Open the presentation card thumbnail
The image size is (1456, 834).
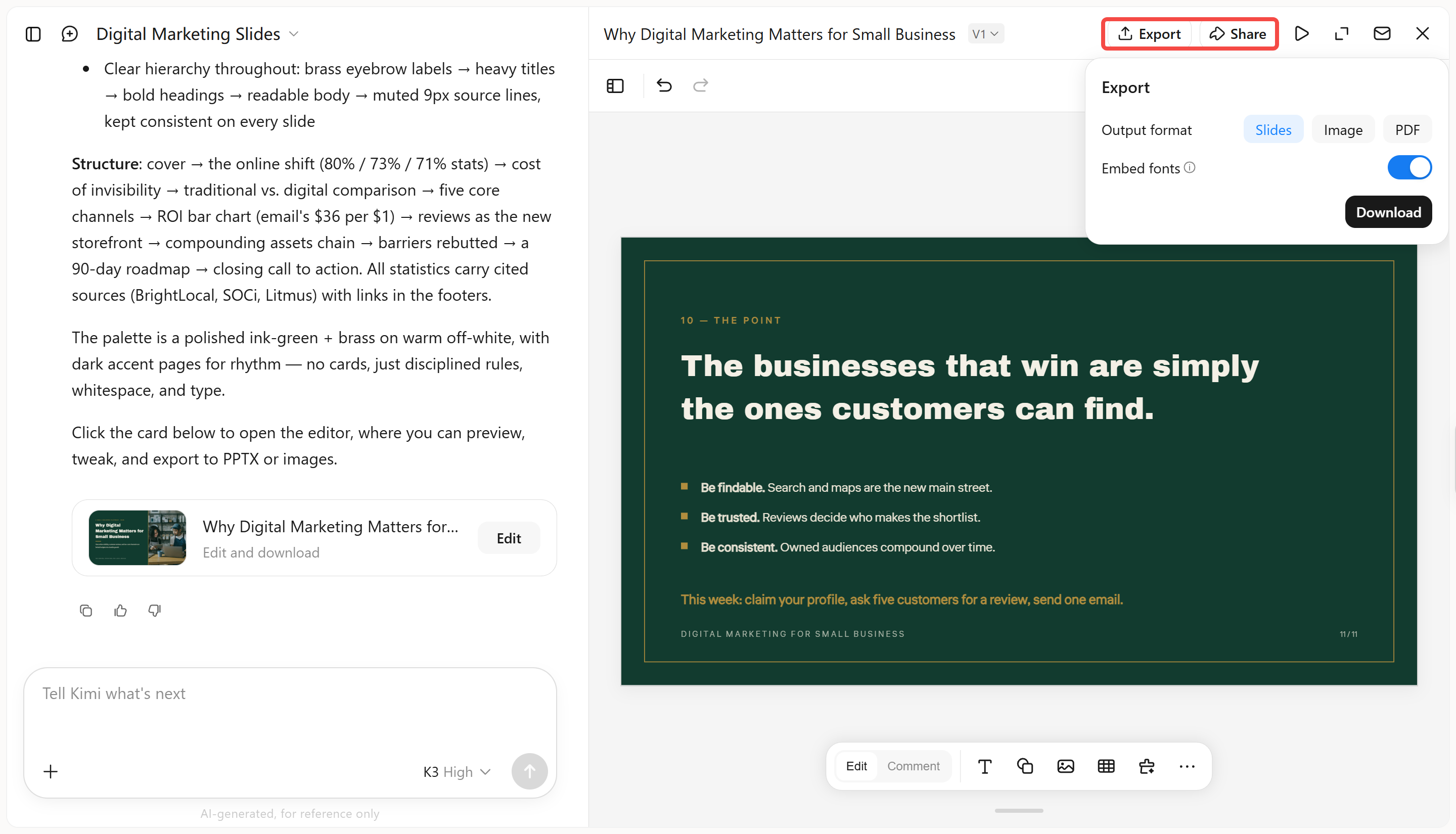click(x=138, y=538)
